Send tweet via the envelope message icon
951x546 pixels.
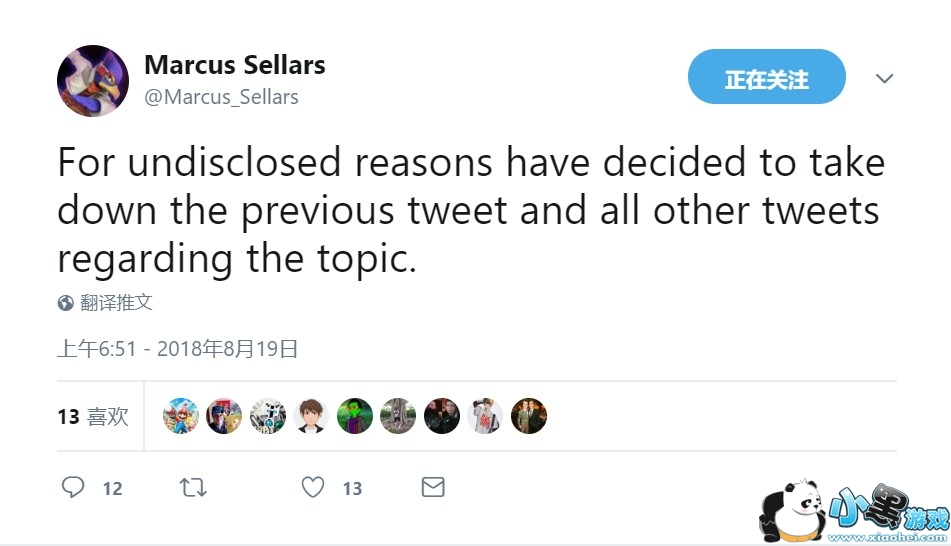[432, 487]
